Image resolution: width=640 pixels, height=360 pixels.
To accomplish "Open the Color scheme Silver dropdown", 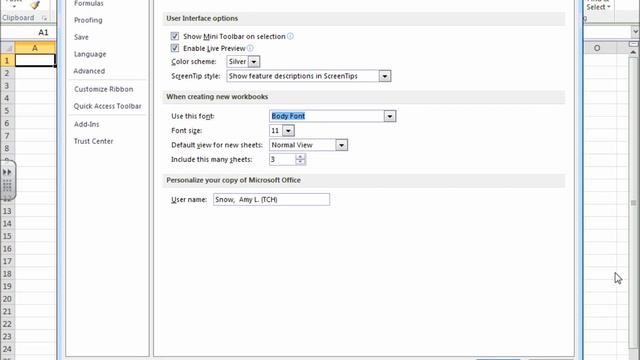I will [x=254, y=62].
